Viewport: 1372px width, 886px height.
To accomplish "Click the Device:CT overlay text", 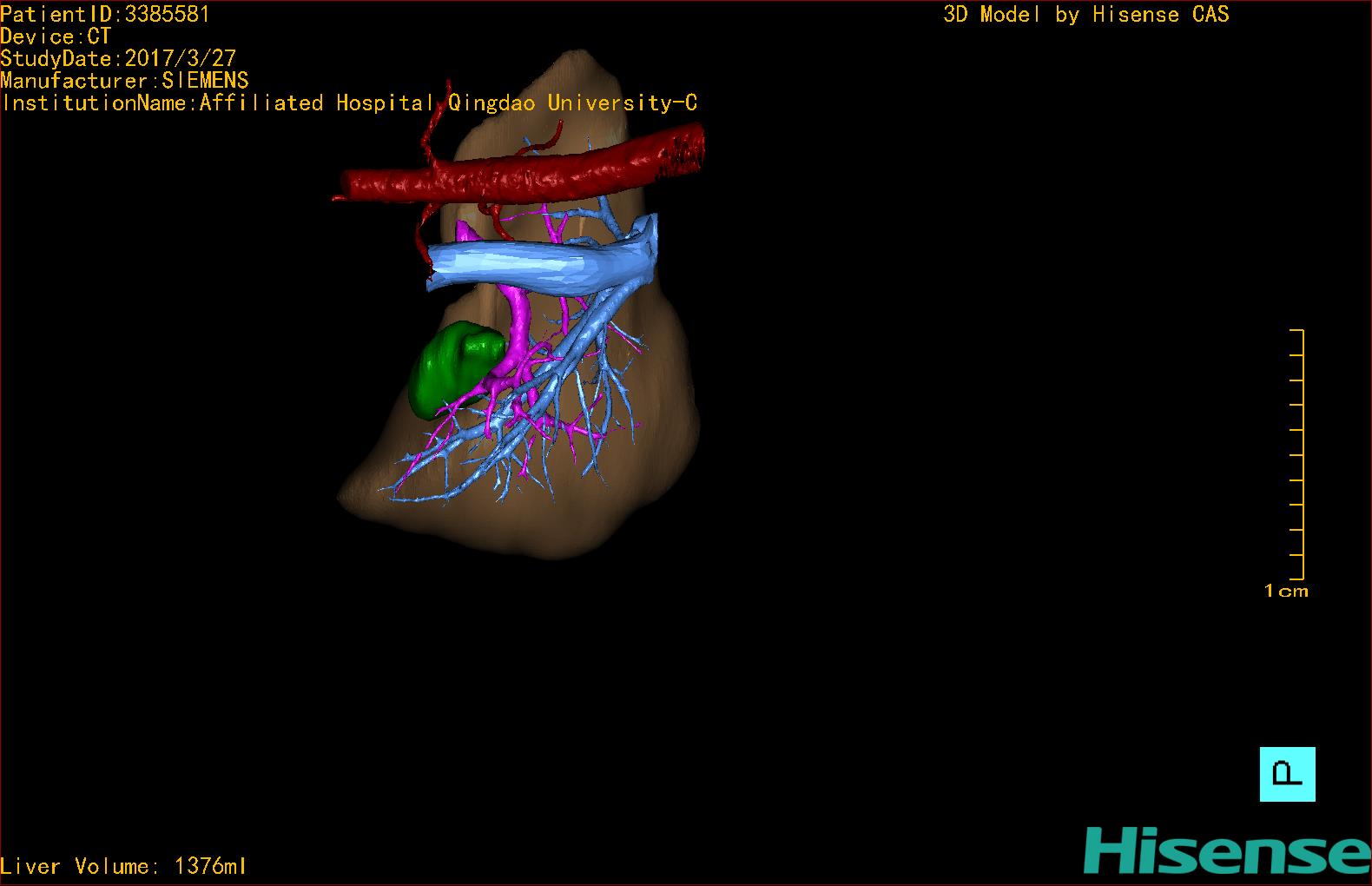I will coord(56,36).
